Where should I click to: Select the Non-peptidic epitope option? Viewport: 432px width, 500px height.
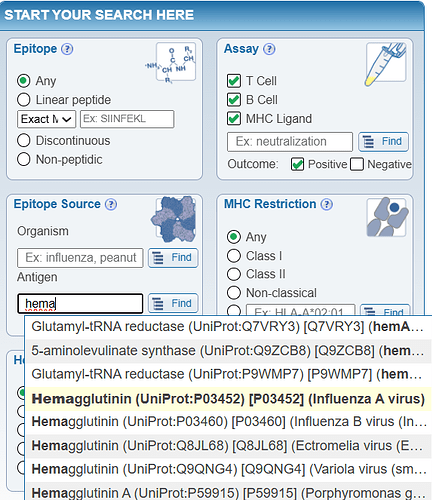[x=24, y=159]
